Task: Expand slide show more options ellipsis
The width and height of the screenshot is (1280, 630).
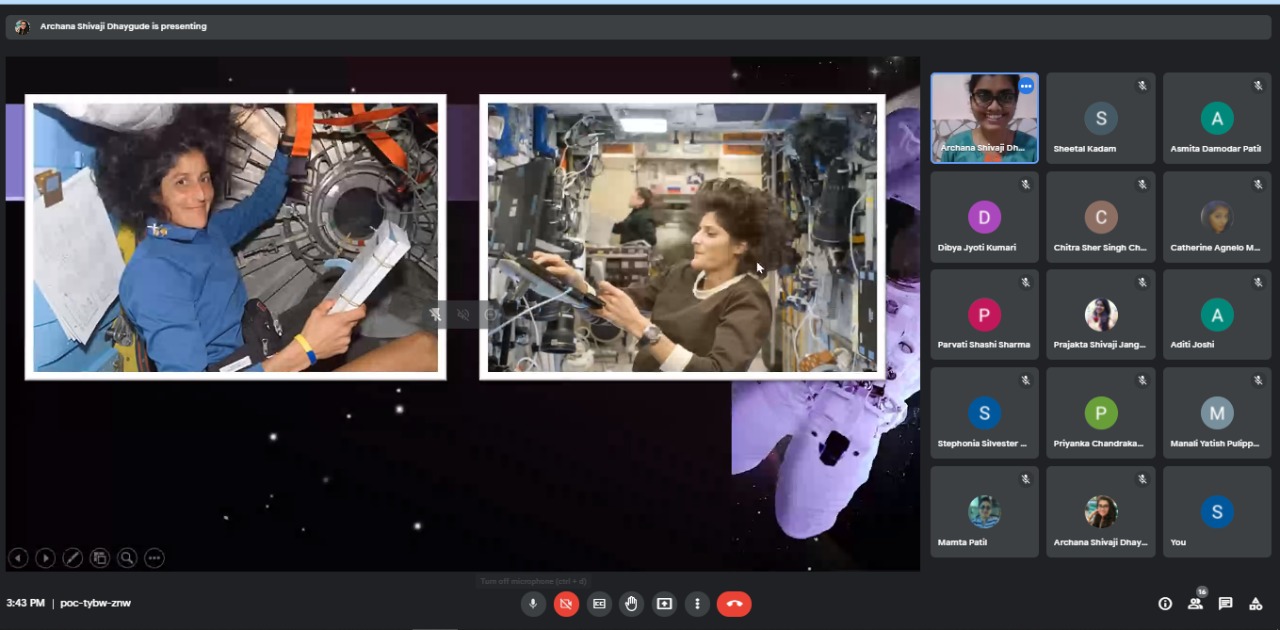Action: [x=153, y=558]
